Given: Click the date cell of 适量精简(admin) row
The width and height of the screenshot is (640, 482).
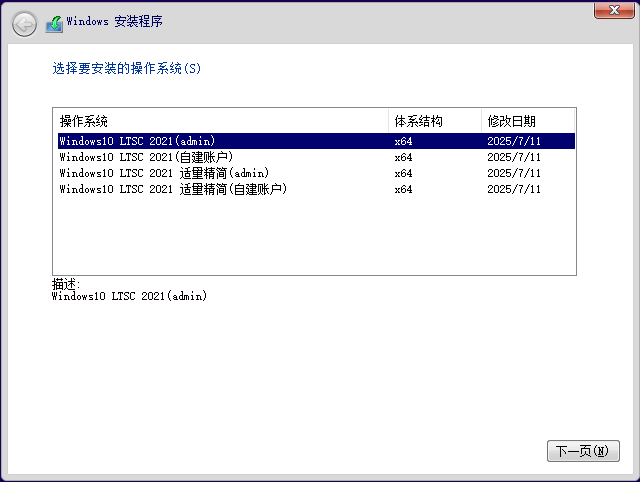Looking at the screenshot, I should [x=514, y=173].
